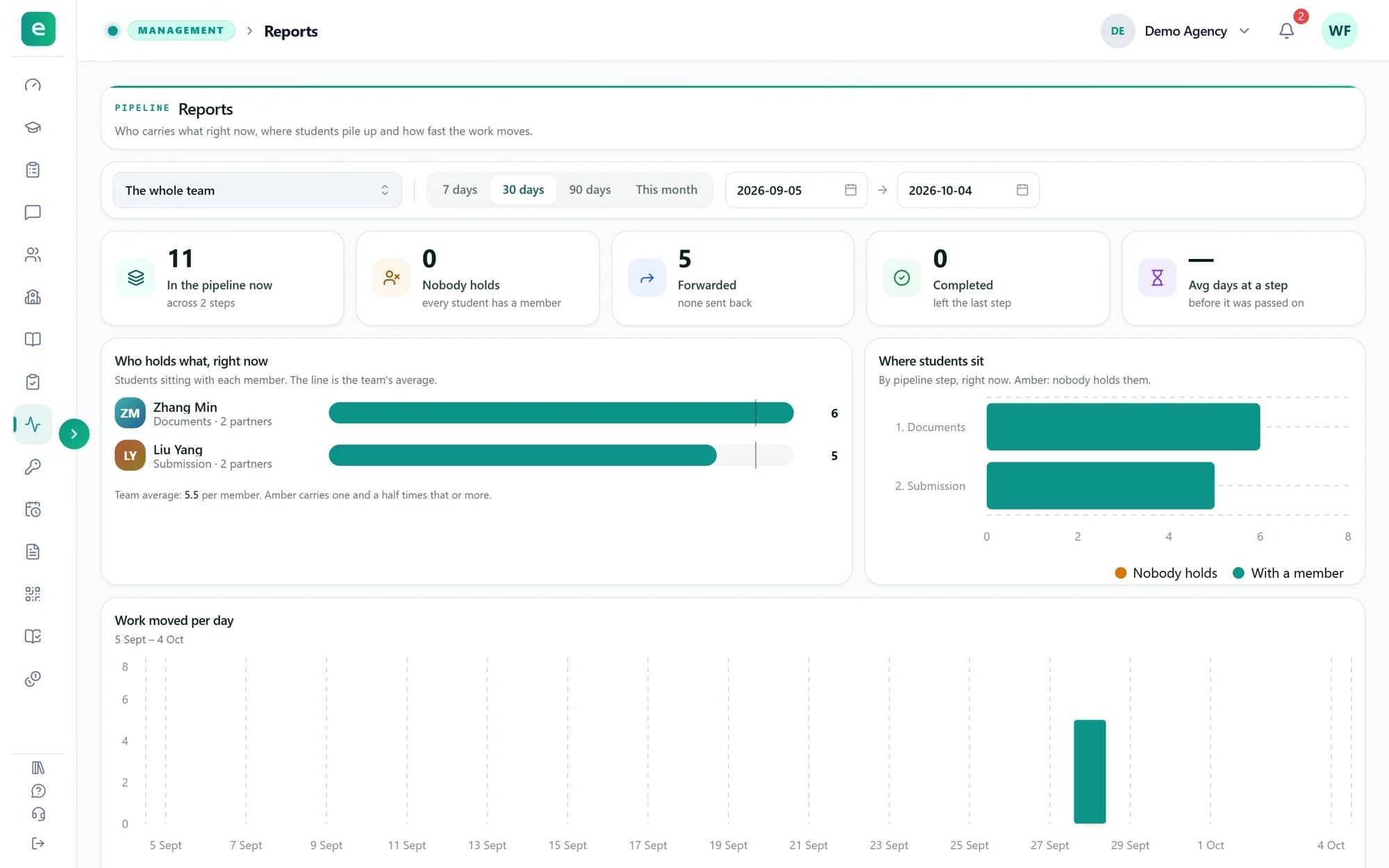Image resolution: width=1389 pixels, height=868 pixels.
Task: Click the Nobody holds stat label
Action: click(461, 285)
